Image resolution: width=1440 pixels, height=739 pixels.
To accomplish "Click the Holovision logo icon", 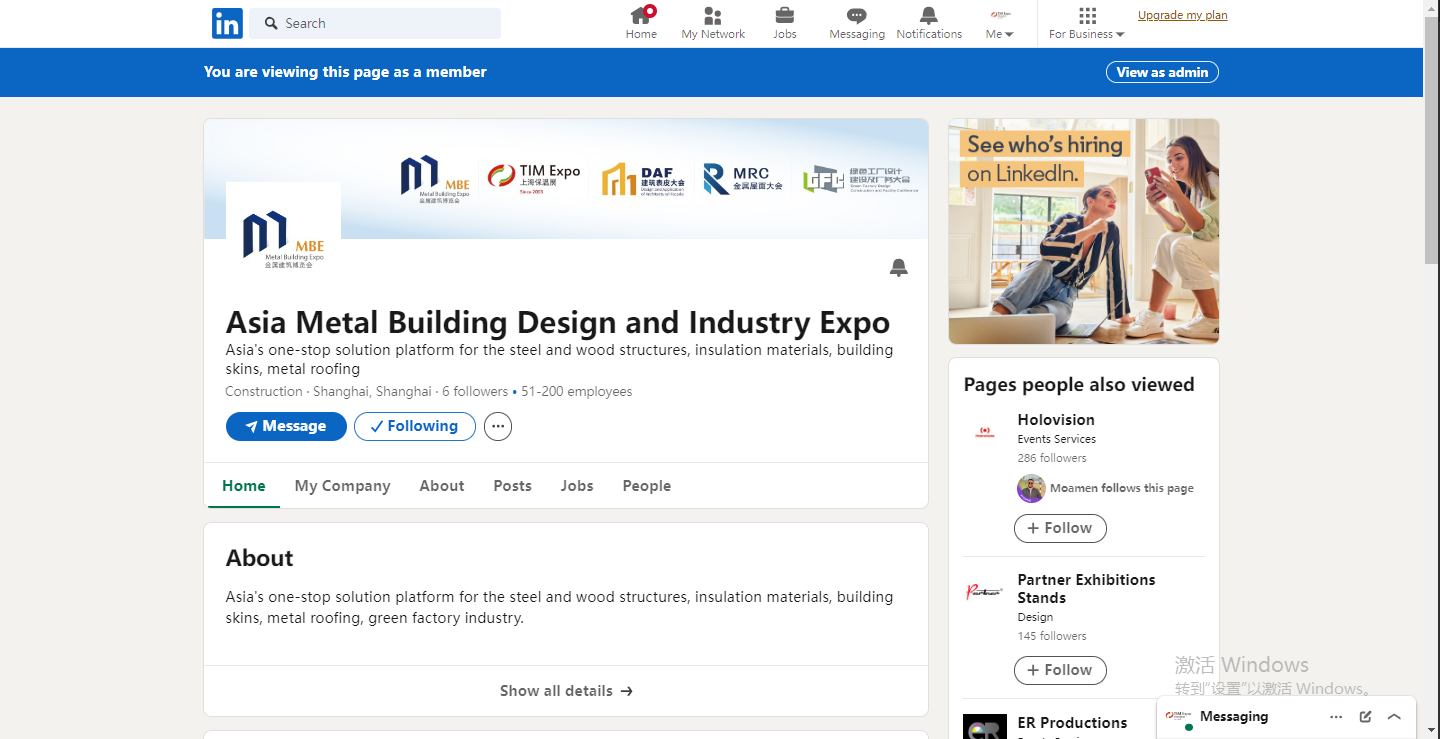I will pyautogui.click(x=985, y=433).
